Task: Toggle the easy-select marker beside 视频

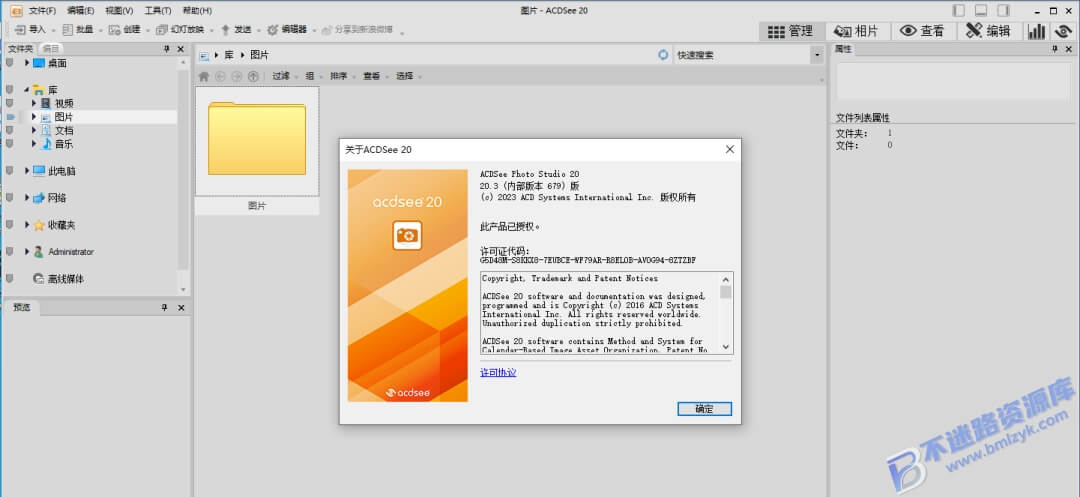Action: (9, 103)
